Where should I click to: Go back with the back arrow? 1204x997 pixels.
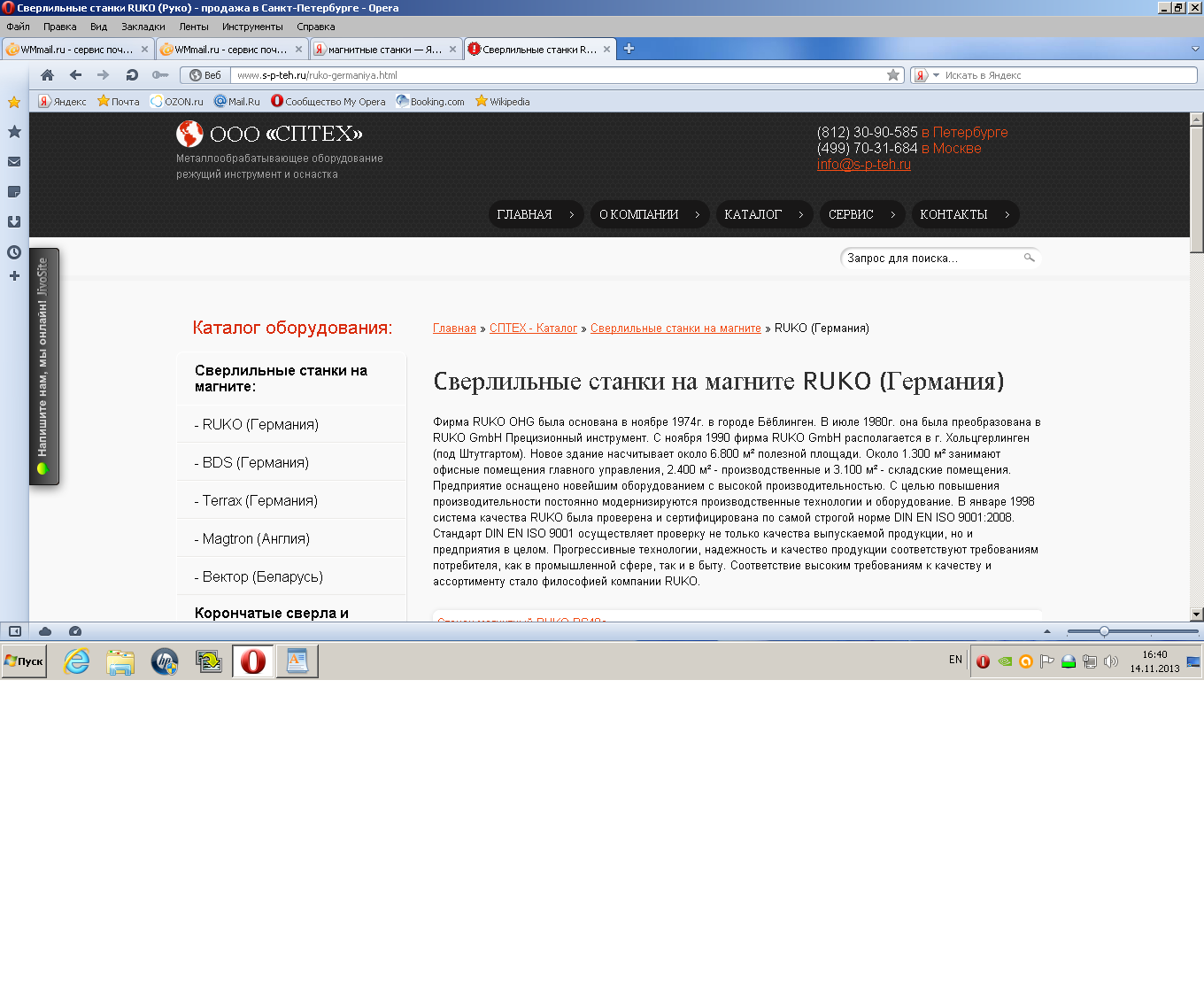(x=75, y=75)
